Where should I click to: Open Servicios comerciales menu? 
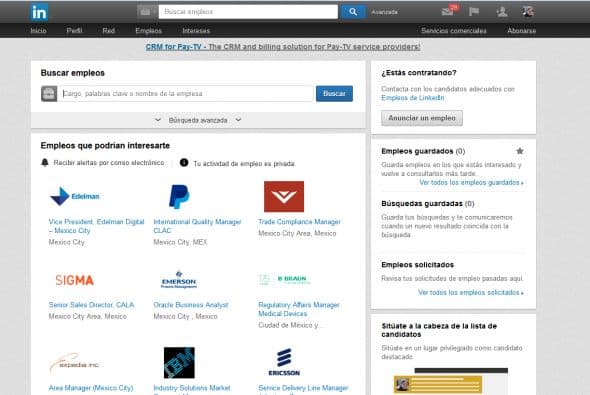(453, 31)
